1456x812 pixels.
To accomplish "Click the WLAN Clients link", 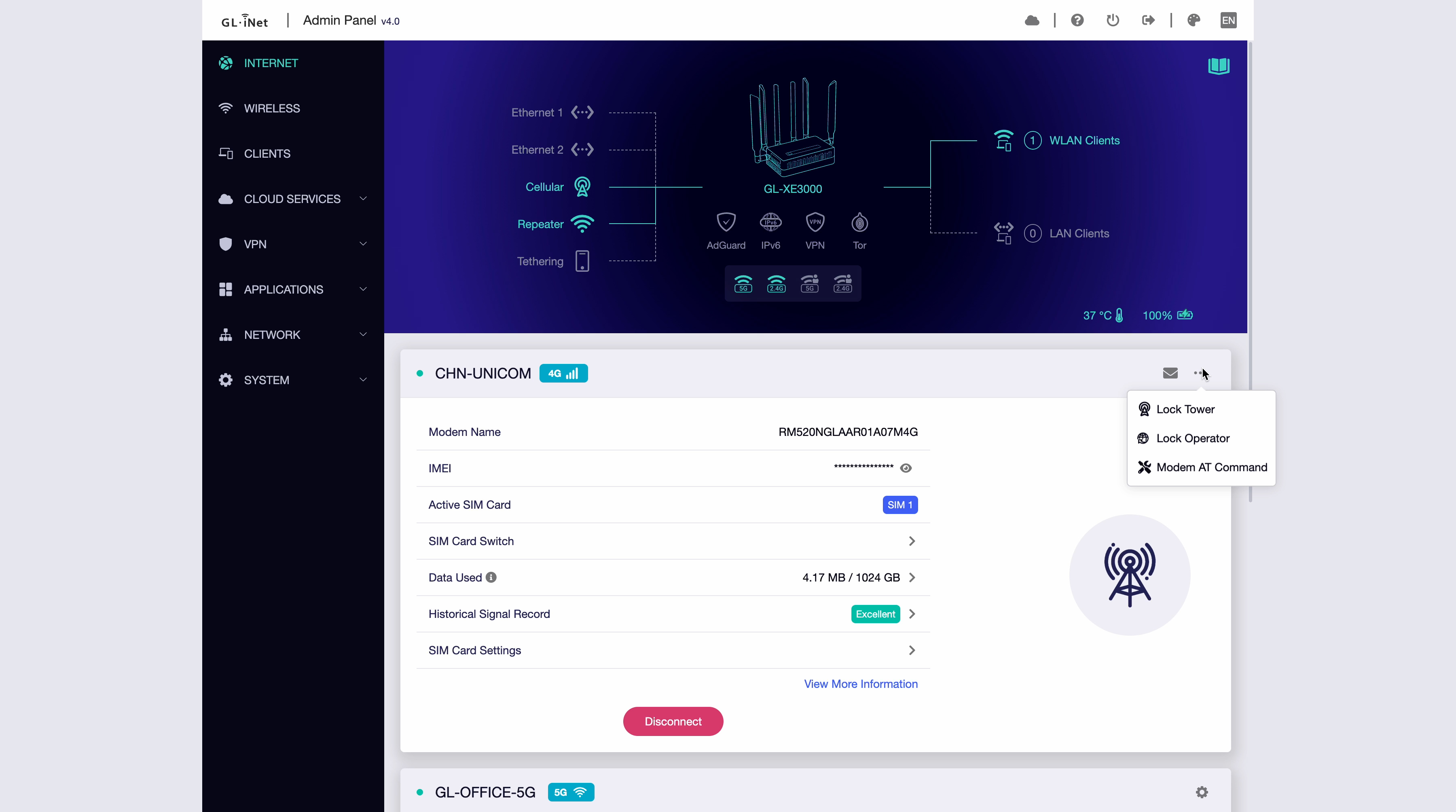I will click(x=1084, y=140).
